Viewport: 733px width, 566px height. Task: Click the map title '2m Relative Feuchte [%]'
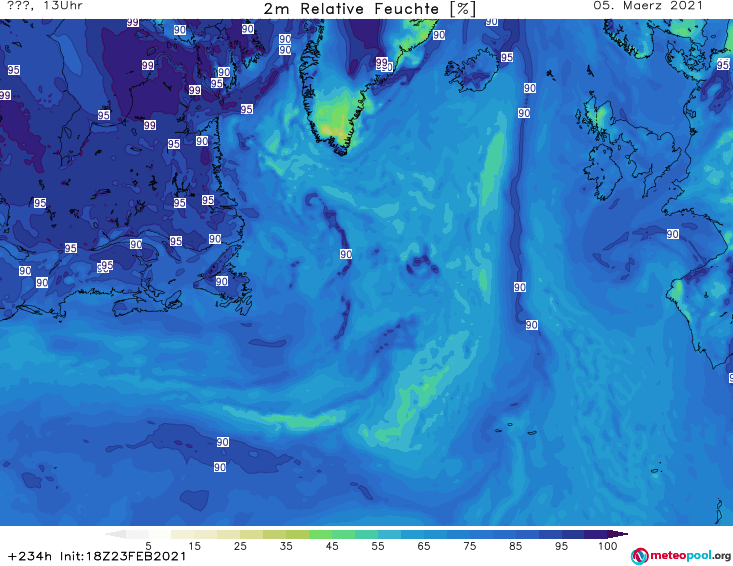[369, 8]
